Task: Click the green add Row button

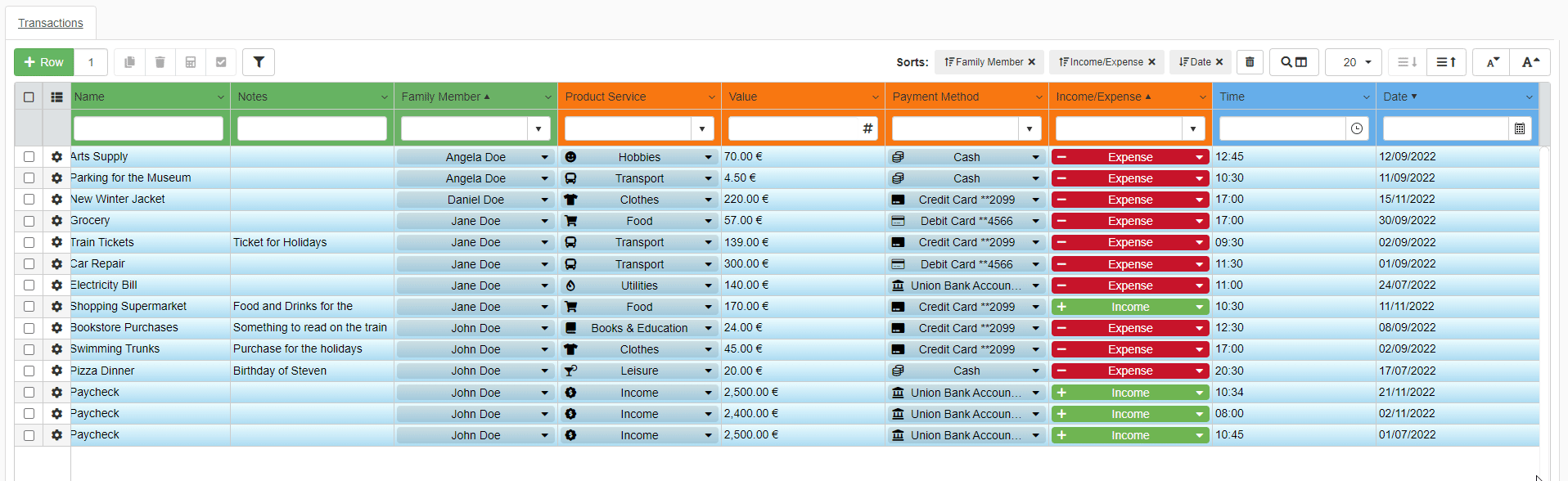Action: 44,62
